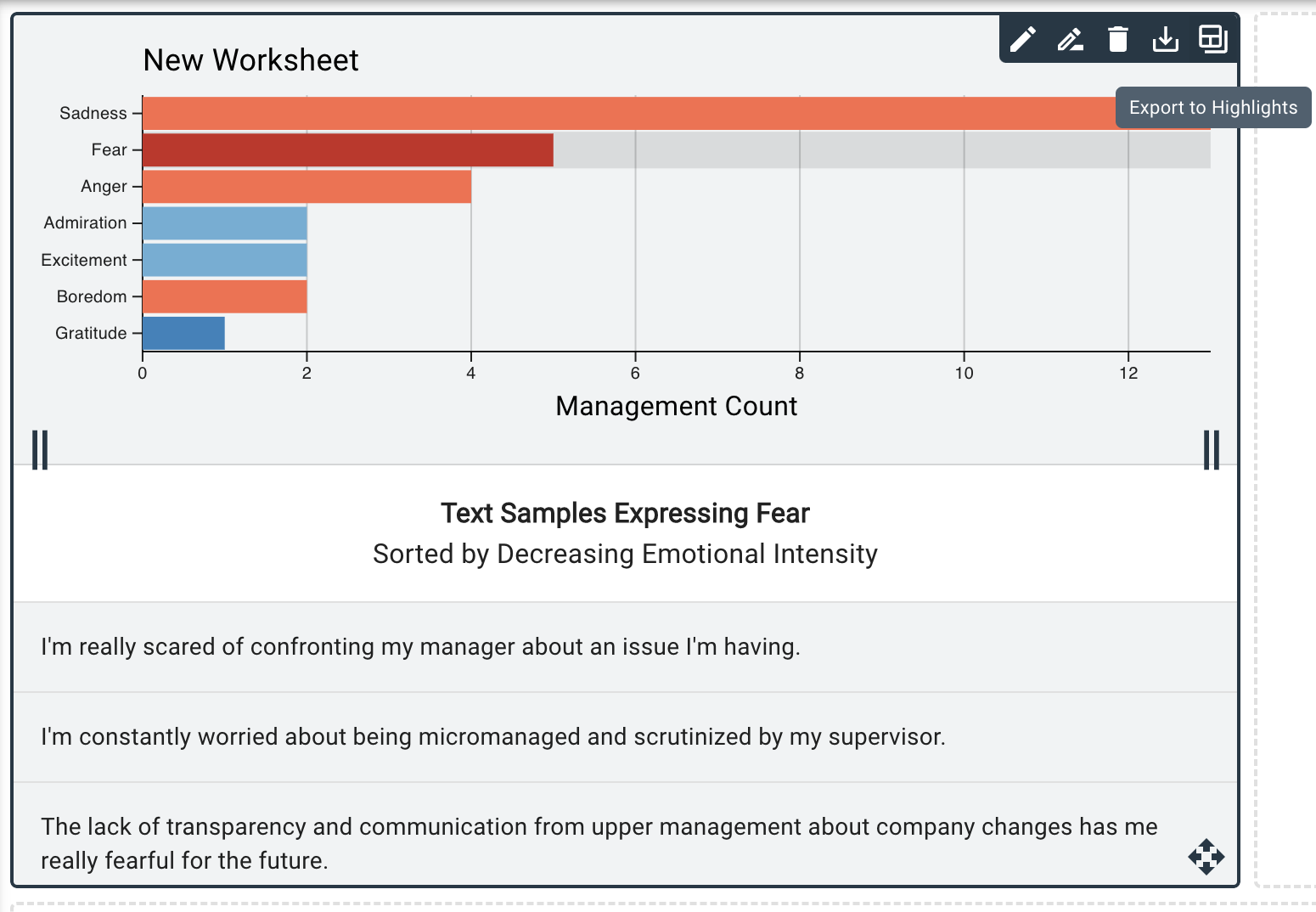Select the rename pencil icon in toolbar
The height and width of the screenshot is (912, 1316).
click(x=1070, y=38)
